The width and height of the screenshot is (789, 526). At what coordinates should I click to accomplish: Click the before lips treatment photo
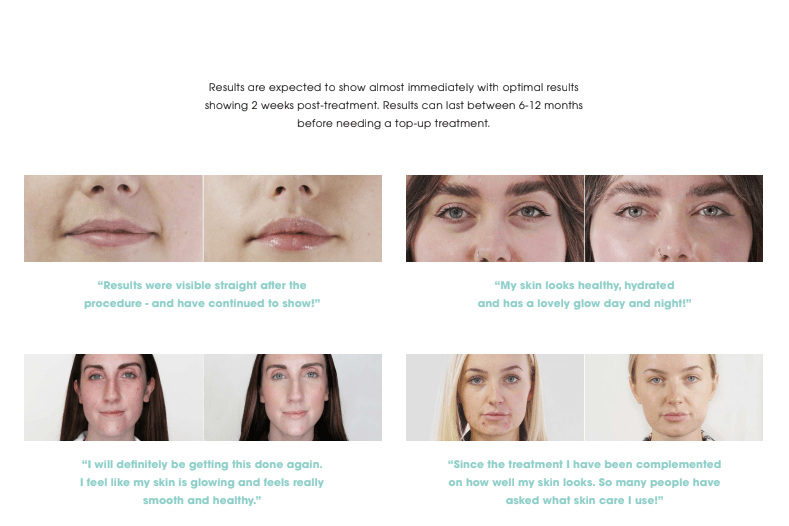coord(113,218)
